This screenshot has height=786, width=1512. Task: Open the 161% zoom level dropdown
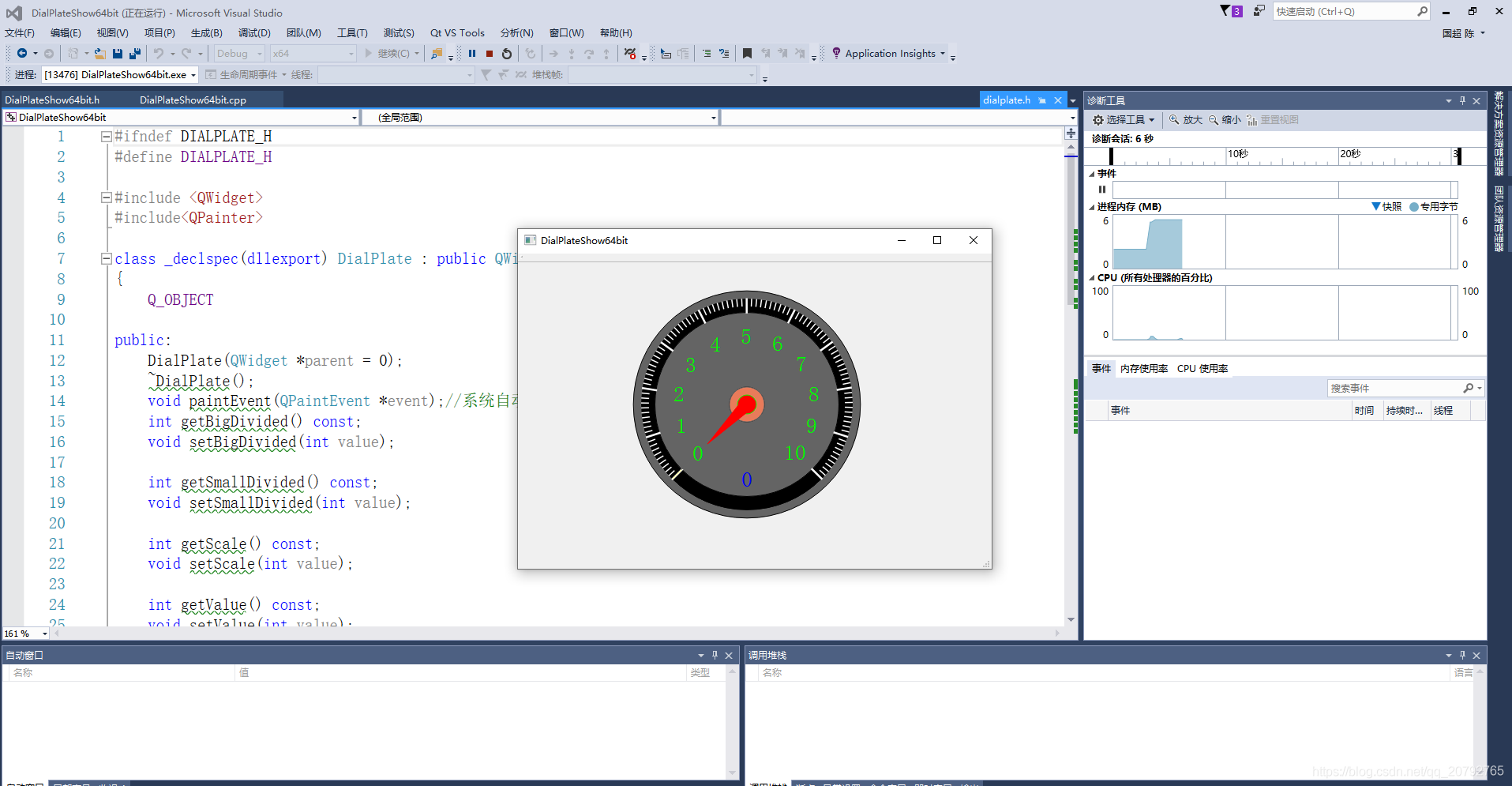[25, 634]
